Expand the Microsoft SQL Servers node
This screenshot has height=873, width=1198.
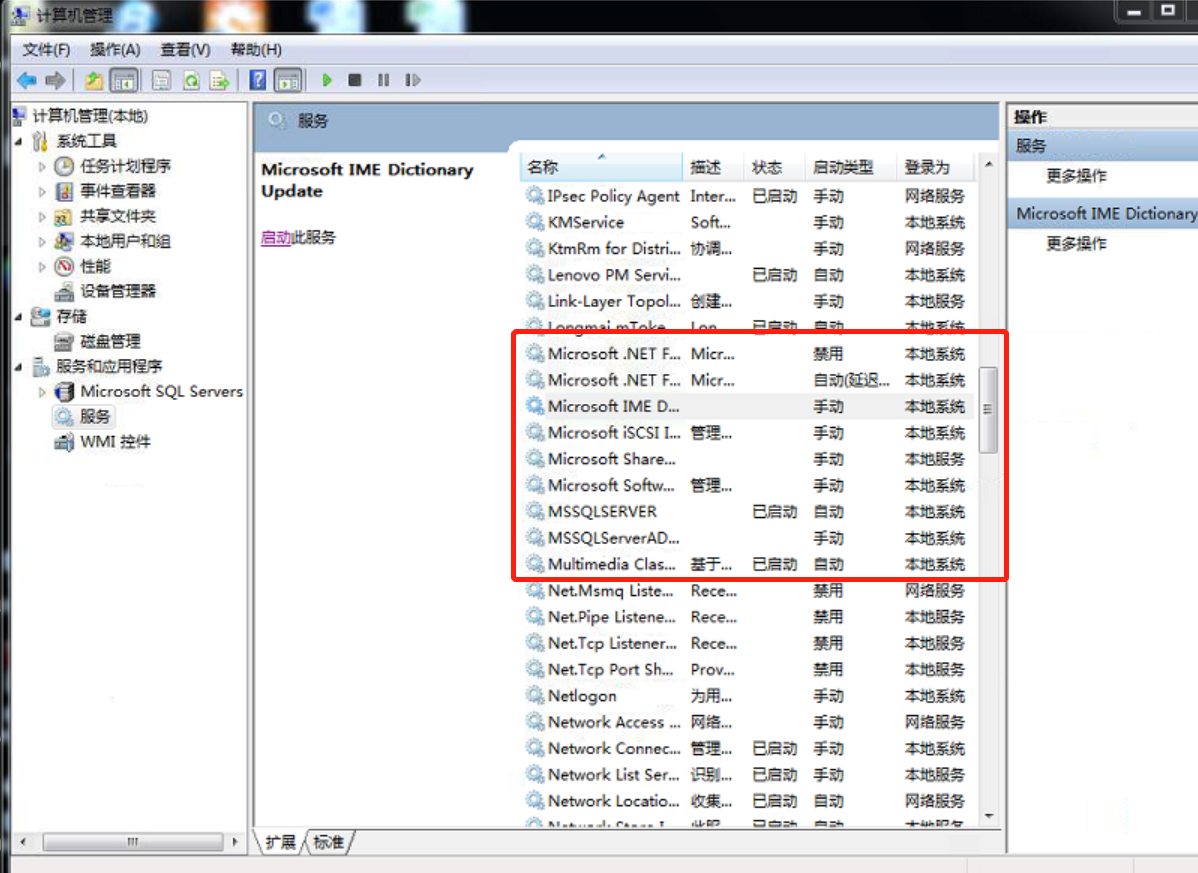pos(42,392)
